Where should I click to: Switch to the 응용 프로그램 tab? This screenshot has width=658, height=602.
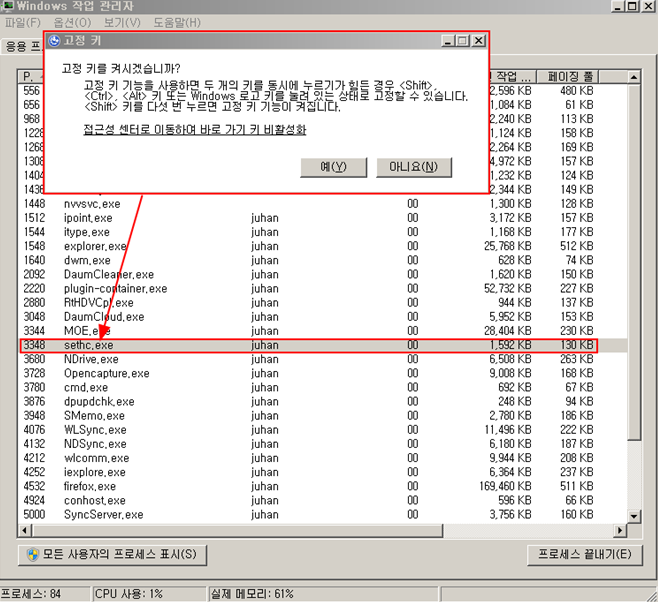[22, 46]
